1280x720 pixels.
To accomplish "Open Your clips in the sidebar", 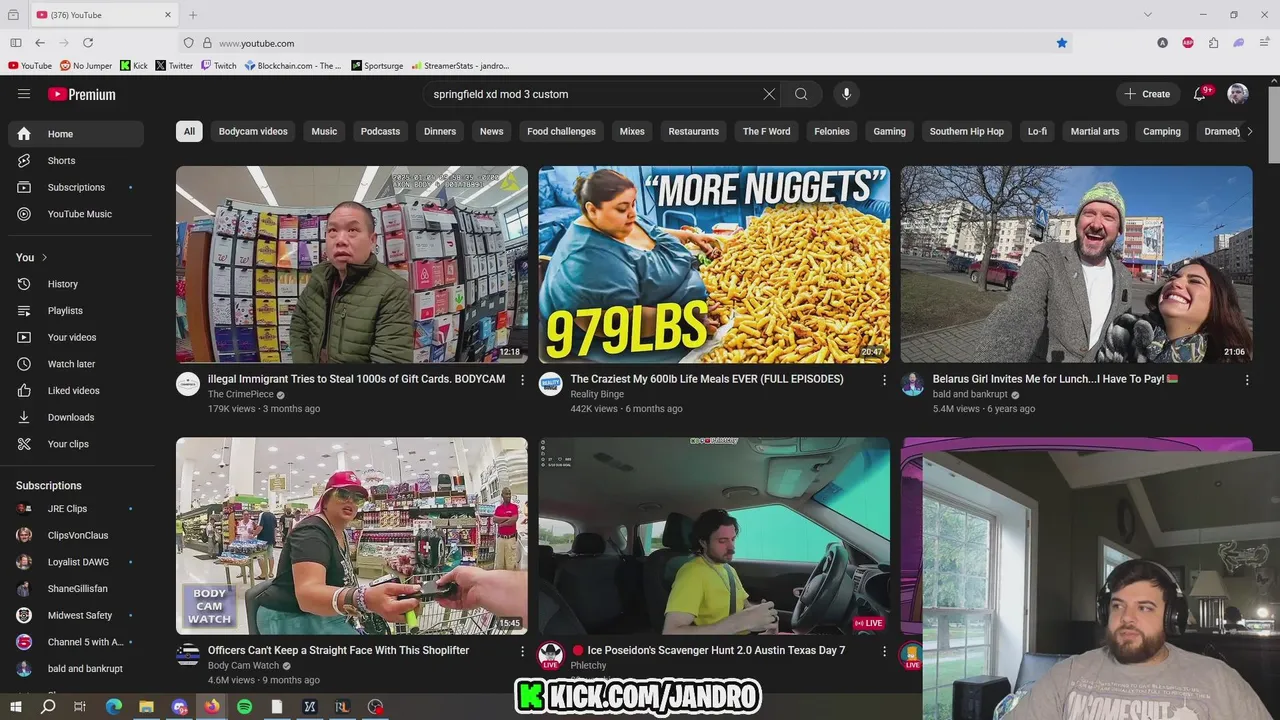I will (76, 444).
